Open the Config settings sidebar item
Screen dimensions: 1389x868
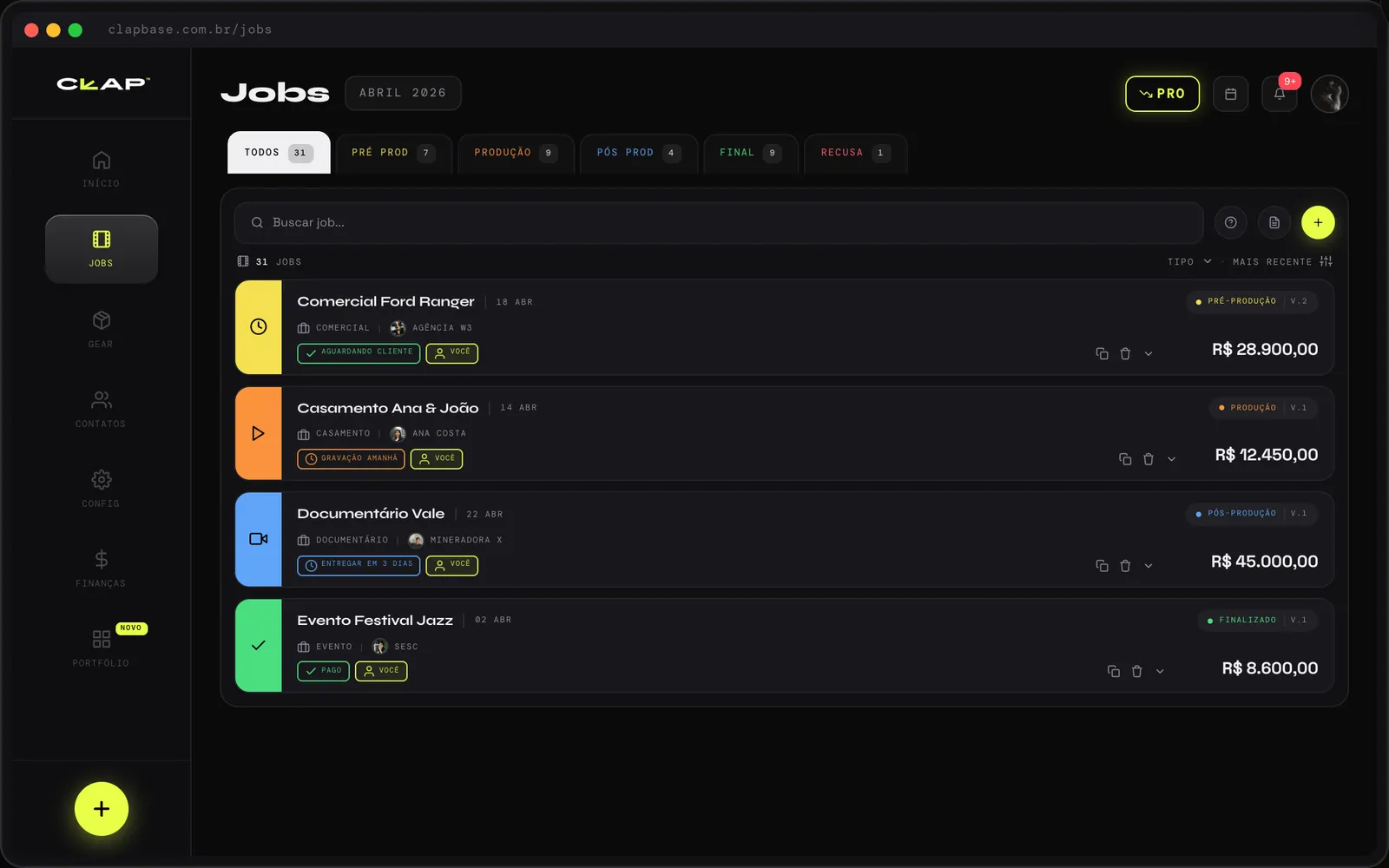(x=101, y=489)
